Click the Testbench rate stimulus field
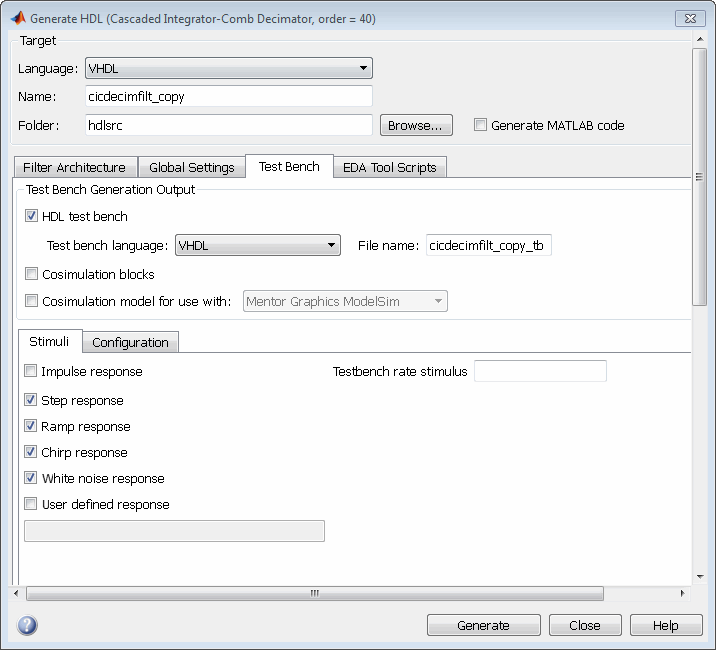The image size is (716, 650). pos(540,371)
